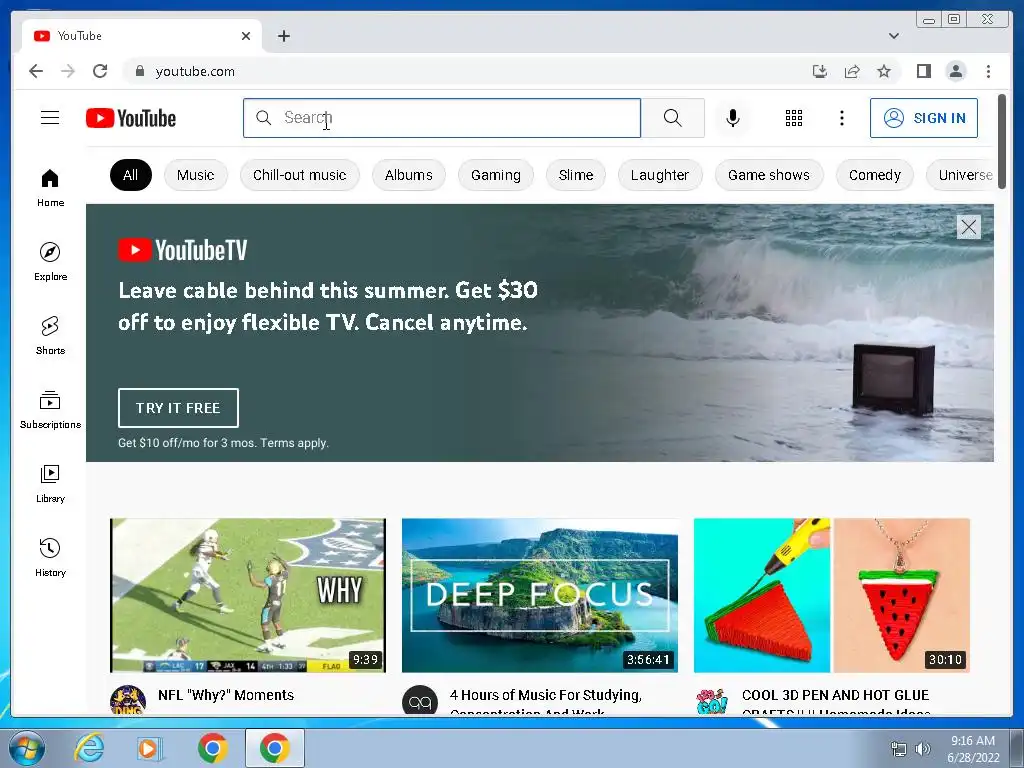Open Subscriptions in sidebar
1024x768 pixels.
tap(50, 409)
